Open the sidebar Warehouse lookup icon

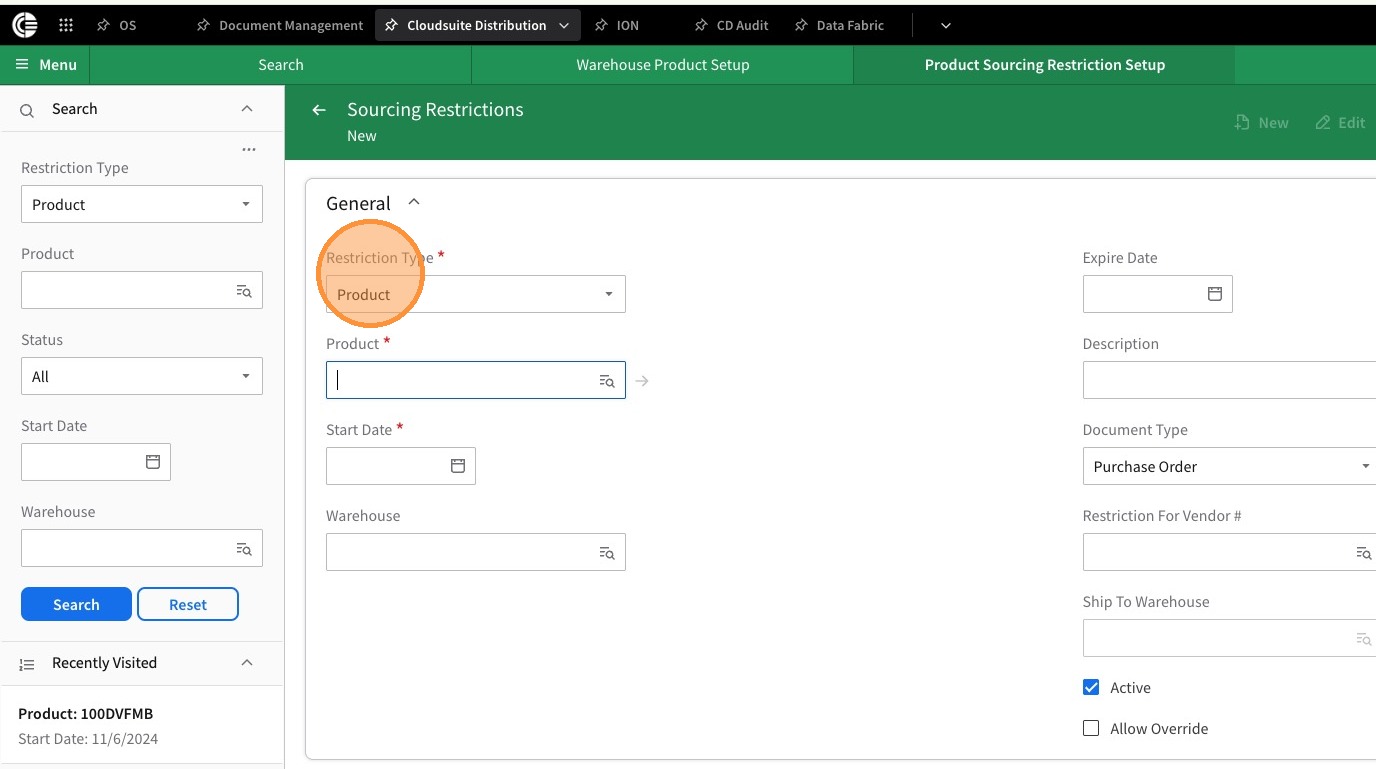[244, 548]
